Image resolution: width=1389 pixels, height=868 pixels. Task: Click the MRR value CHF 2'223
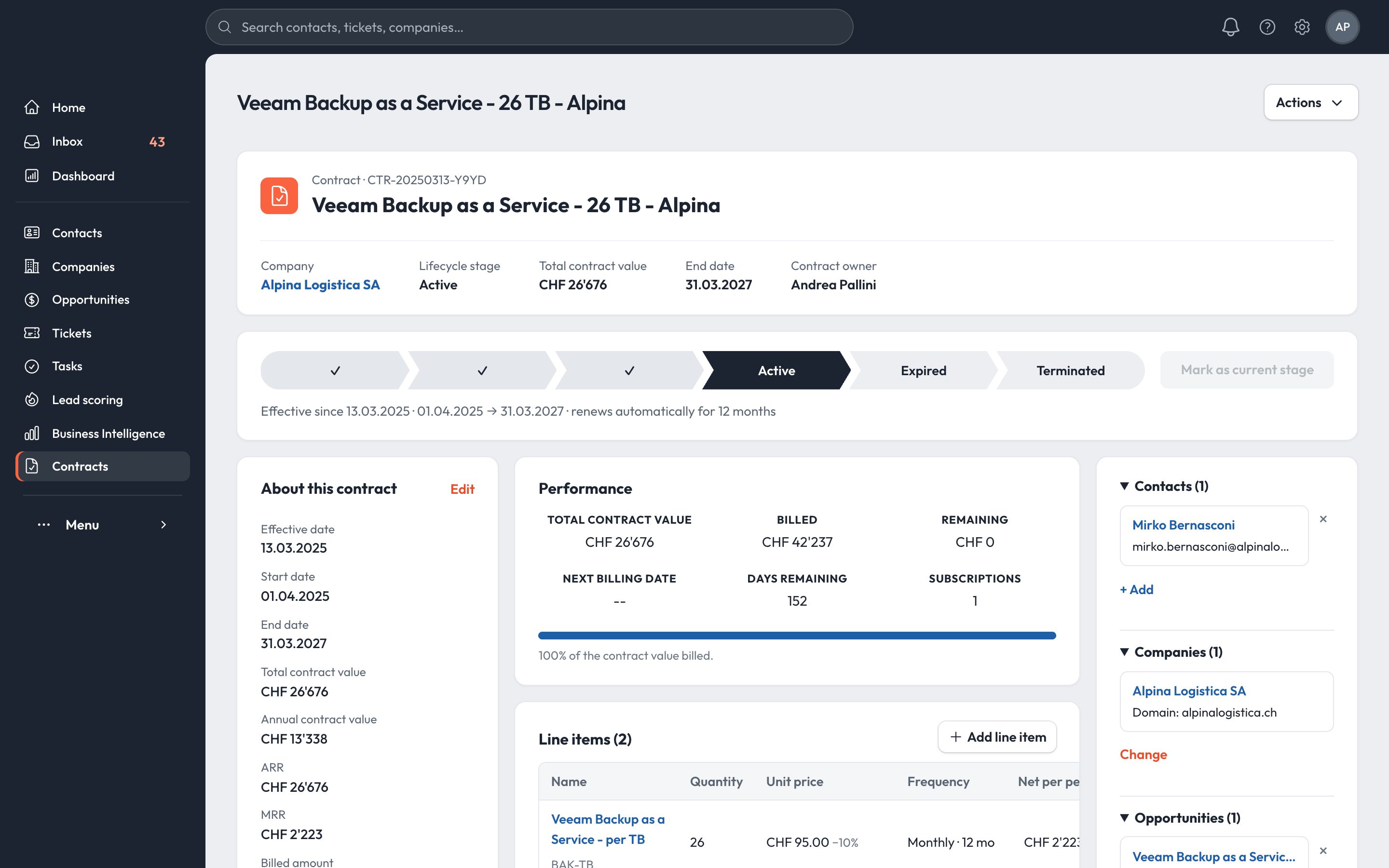pyautogui.click(x=292, y=834)
